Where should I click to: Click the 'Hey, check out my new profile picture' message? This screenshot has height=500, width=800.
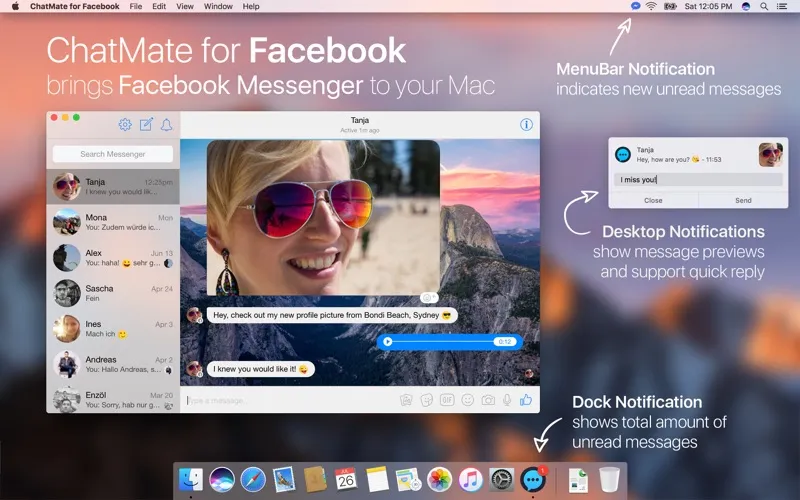pos(332,315)
